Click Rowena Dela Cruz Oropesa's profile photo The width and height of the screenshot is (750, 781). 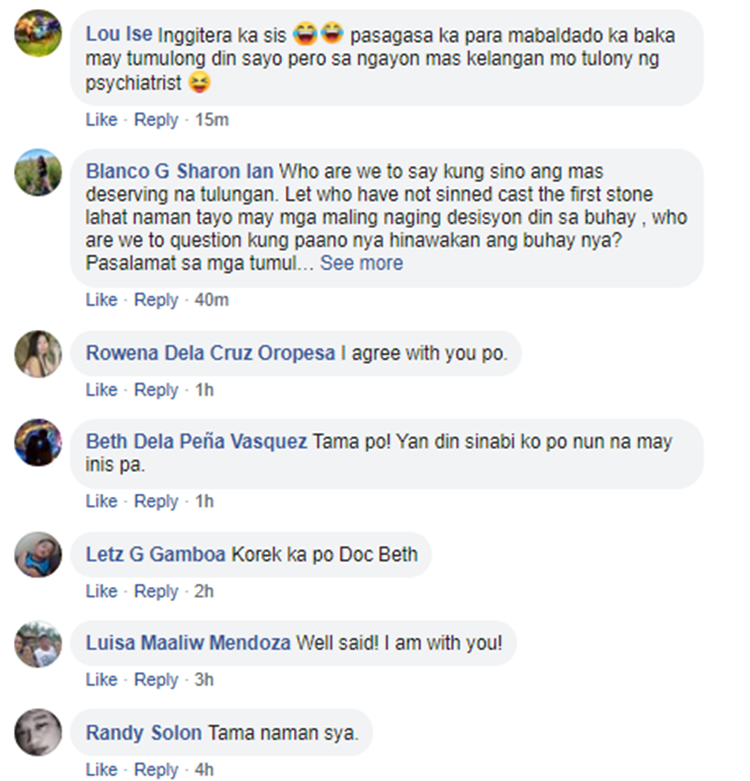tap(38, 354)
